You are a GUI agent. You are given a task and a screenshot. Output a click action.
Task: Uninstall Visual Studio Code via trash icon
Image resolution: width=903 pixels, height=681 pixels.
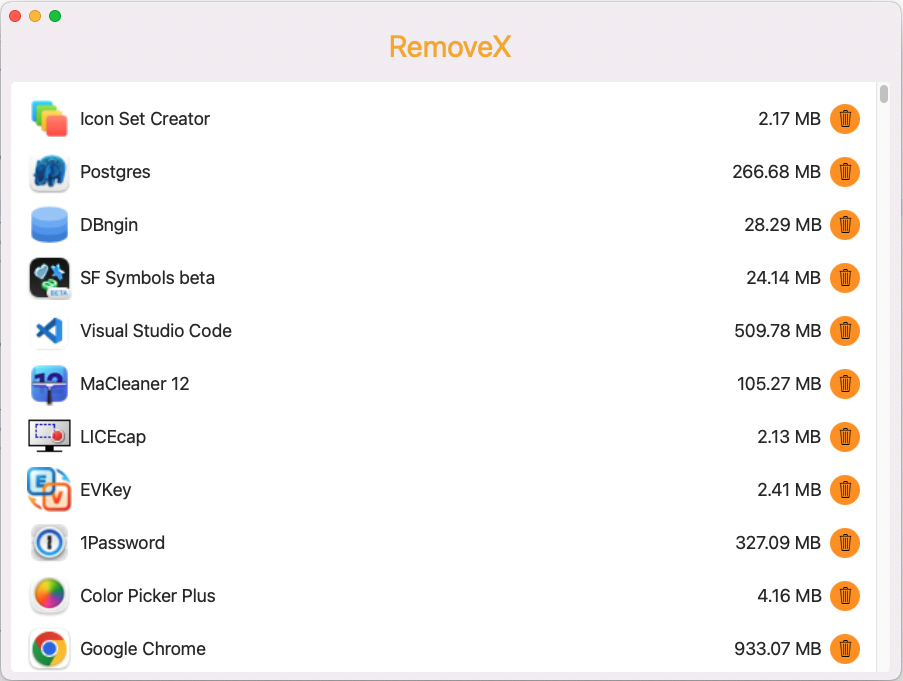[845, 331]
